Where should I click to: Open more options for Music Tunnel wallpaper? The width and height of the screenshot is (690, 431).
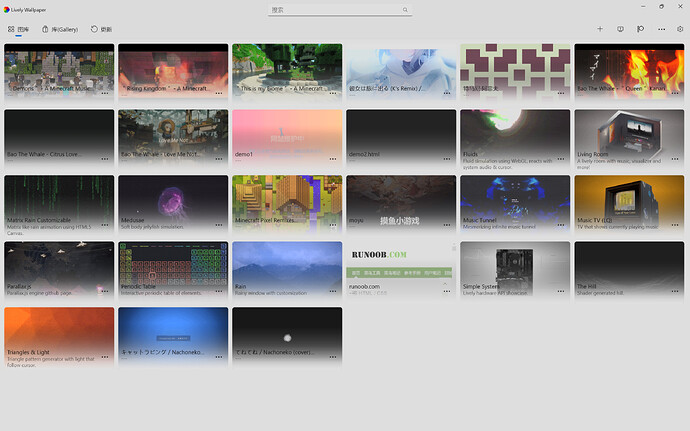(x=561, y=225)
